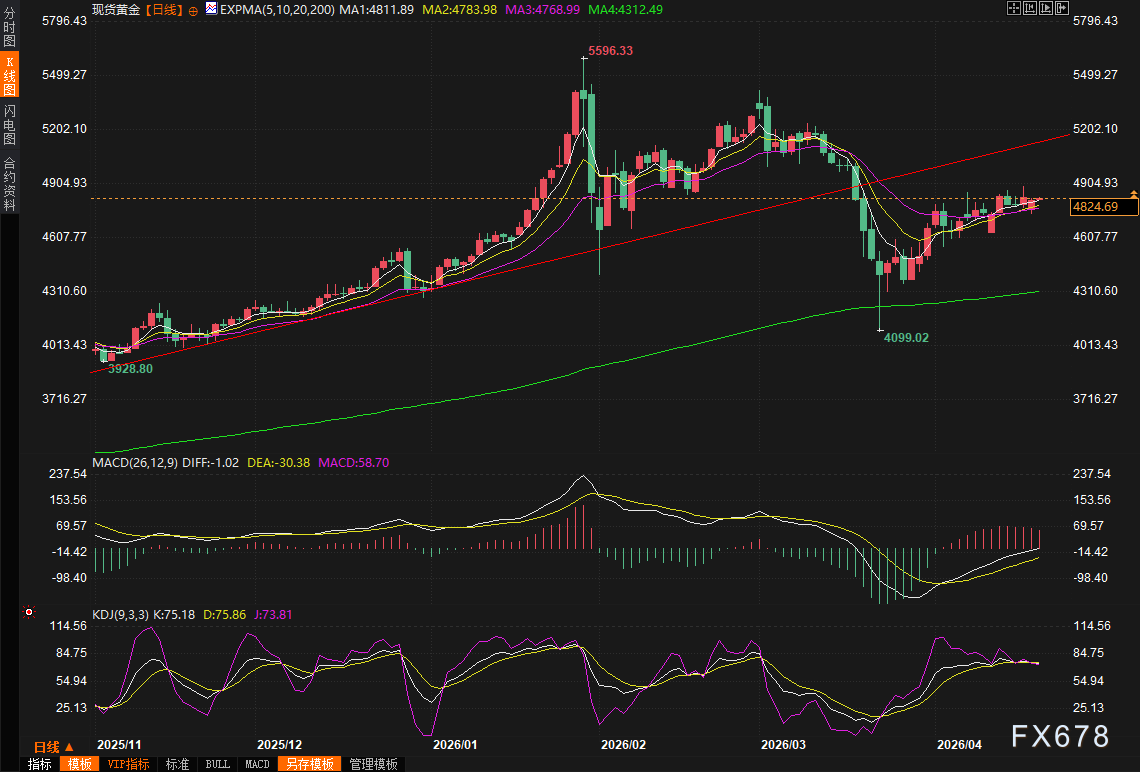Screen dimensions: 1140x772
Task: Click the orange price alert arrow on right axis
Action: (x=1134, y=192)
